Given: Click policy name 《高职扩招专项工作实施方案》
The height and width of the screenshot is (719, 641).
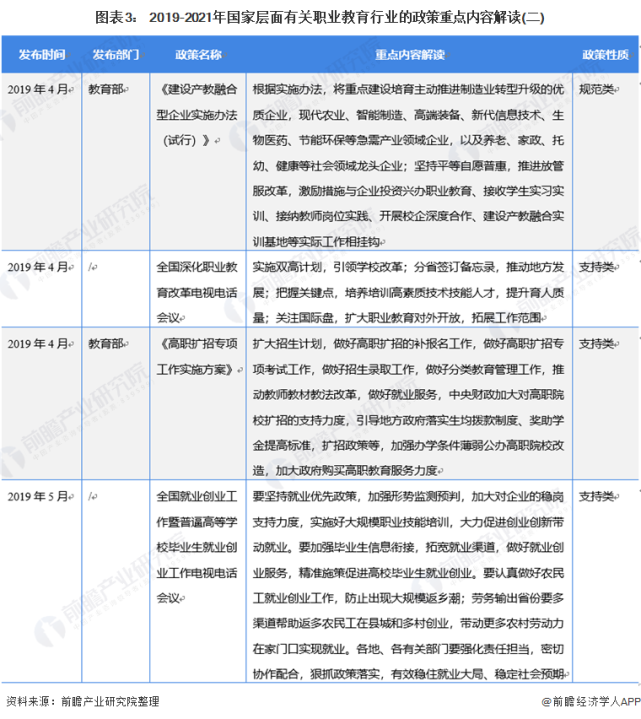Looking at the screenshot, I should pyautogui.click(x=197, y=356).
